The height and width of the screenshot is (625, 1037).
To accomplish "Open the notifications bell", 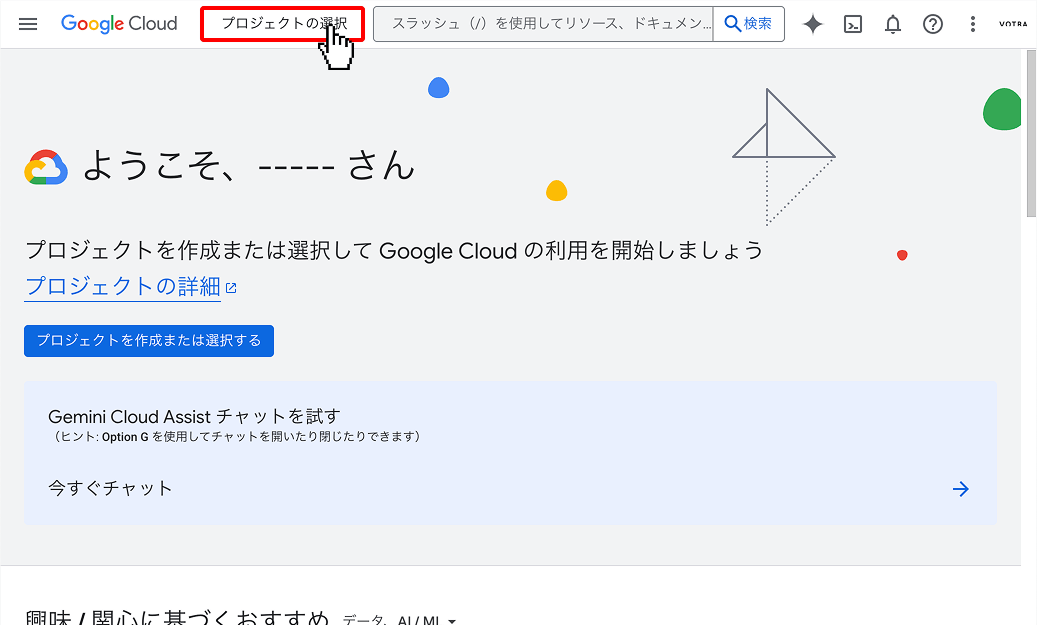I will coord(893,24).
